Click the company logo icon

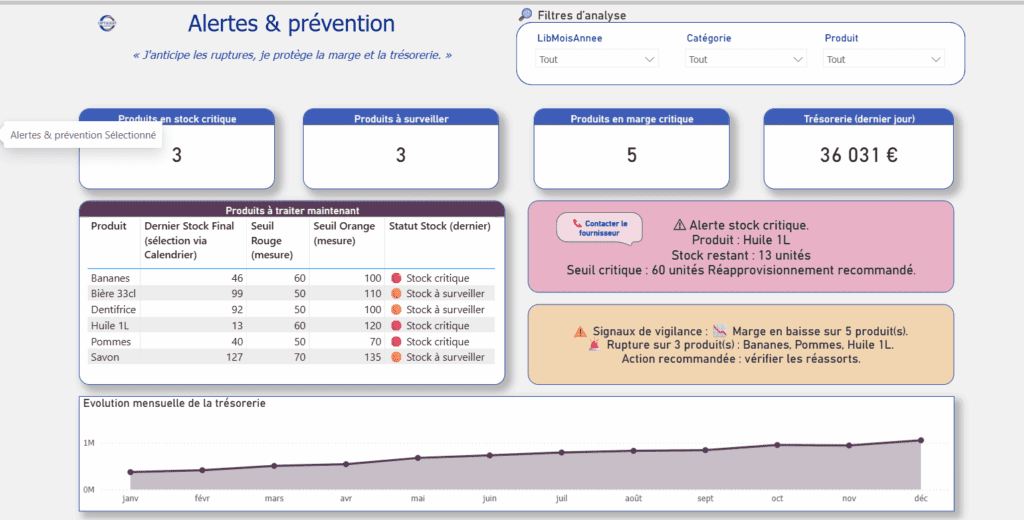(x=107, y=23)
